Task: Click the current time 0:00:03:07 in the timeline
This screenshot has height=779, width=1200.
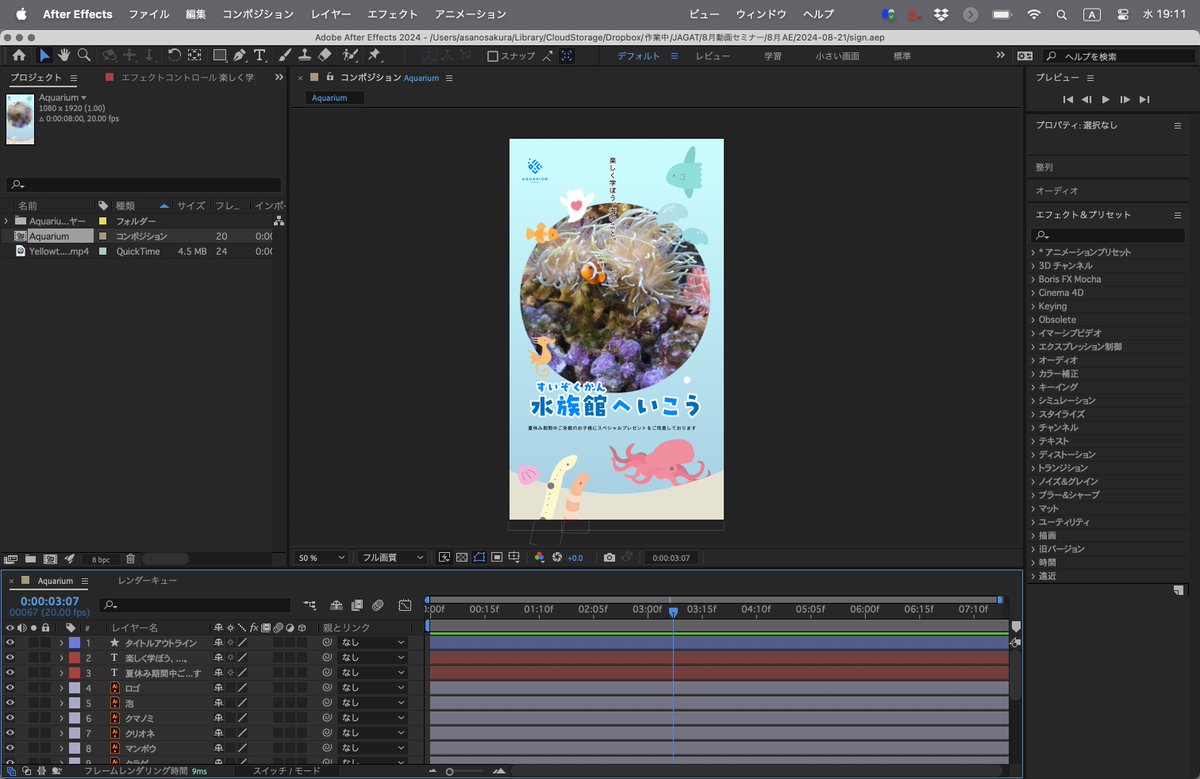Action: [49, 601]
